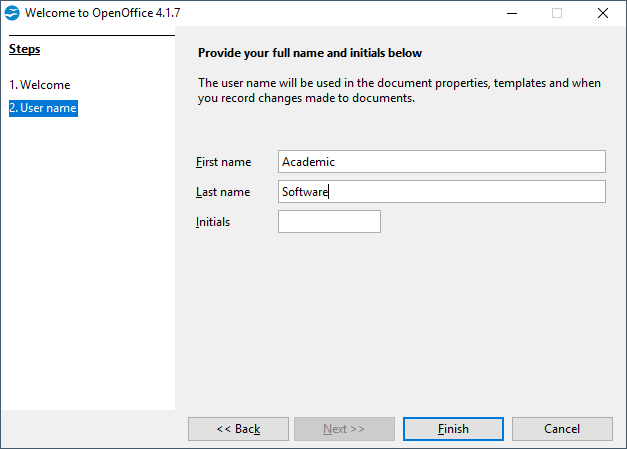The width and height of the screenshot is (627, 449).
Task: Click the OpenOffice logo icon in title bar
Action: pyautogui.click(x=12, y=13)
